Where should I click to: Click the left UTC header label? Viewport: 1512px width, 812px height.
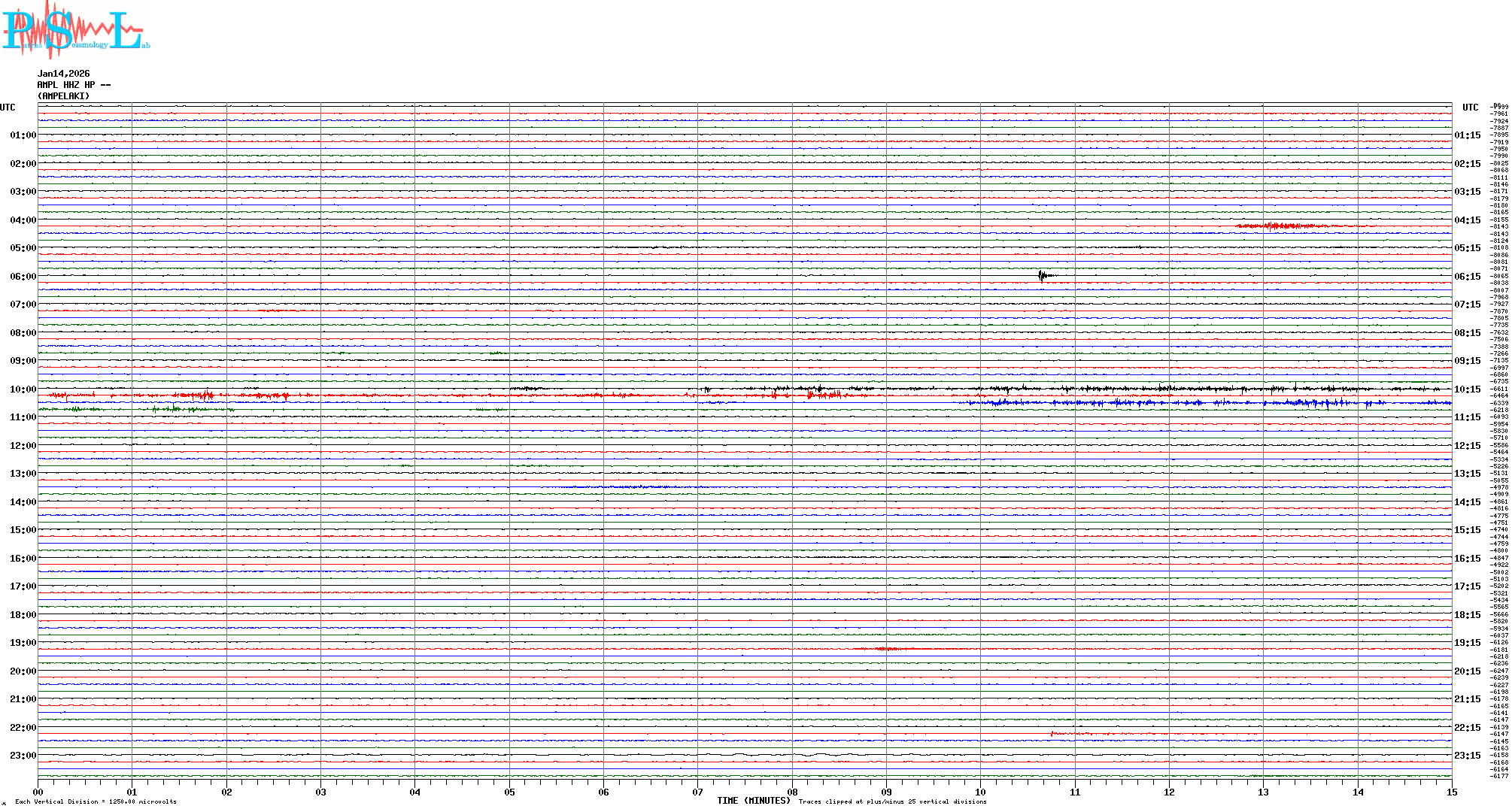(x=8, y=108)
